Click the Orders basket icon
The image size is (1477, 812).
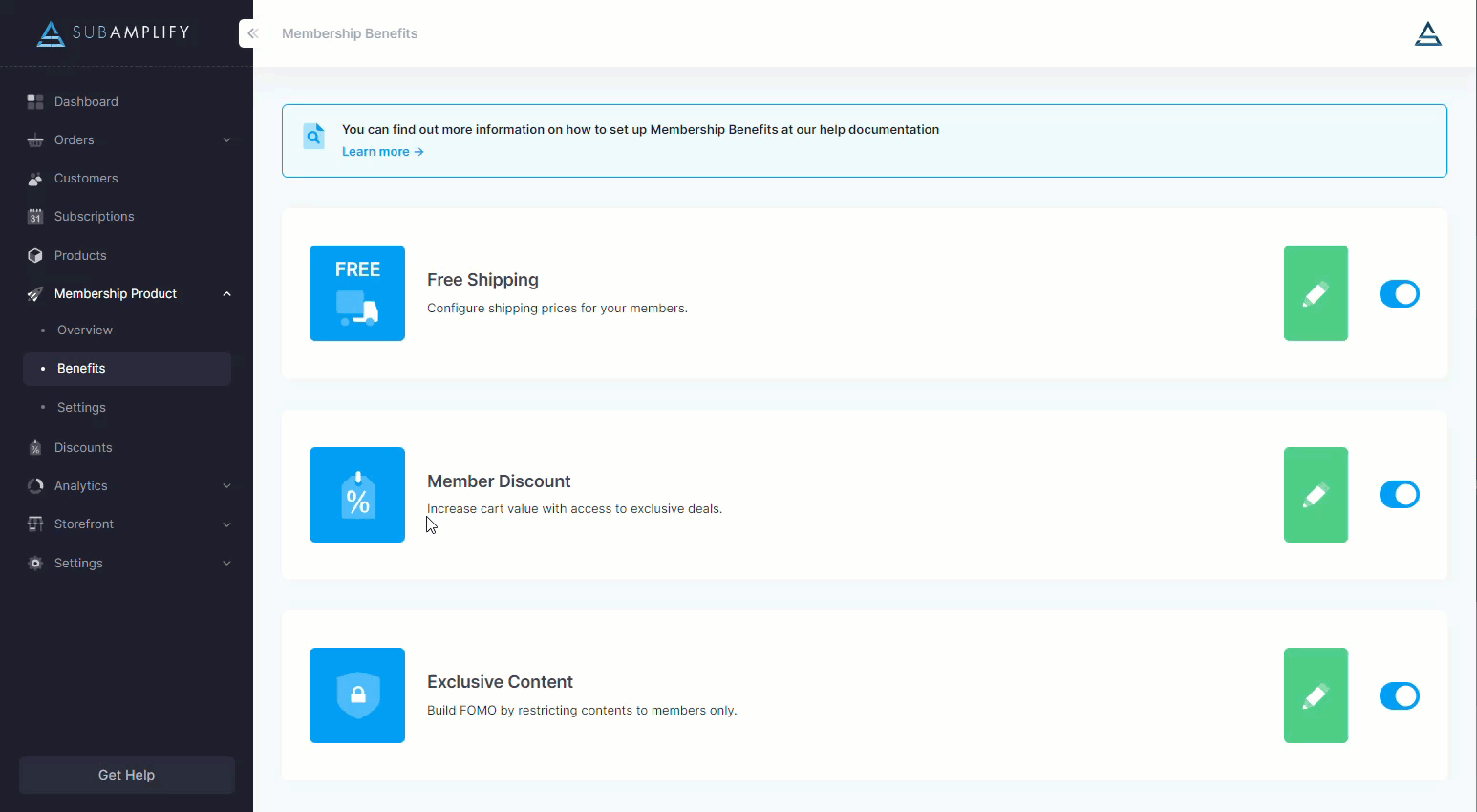point(35,140)
